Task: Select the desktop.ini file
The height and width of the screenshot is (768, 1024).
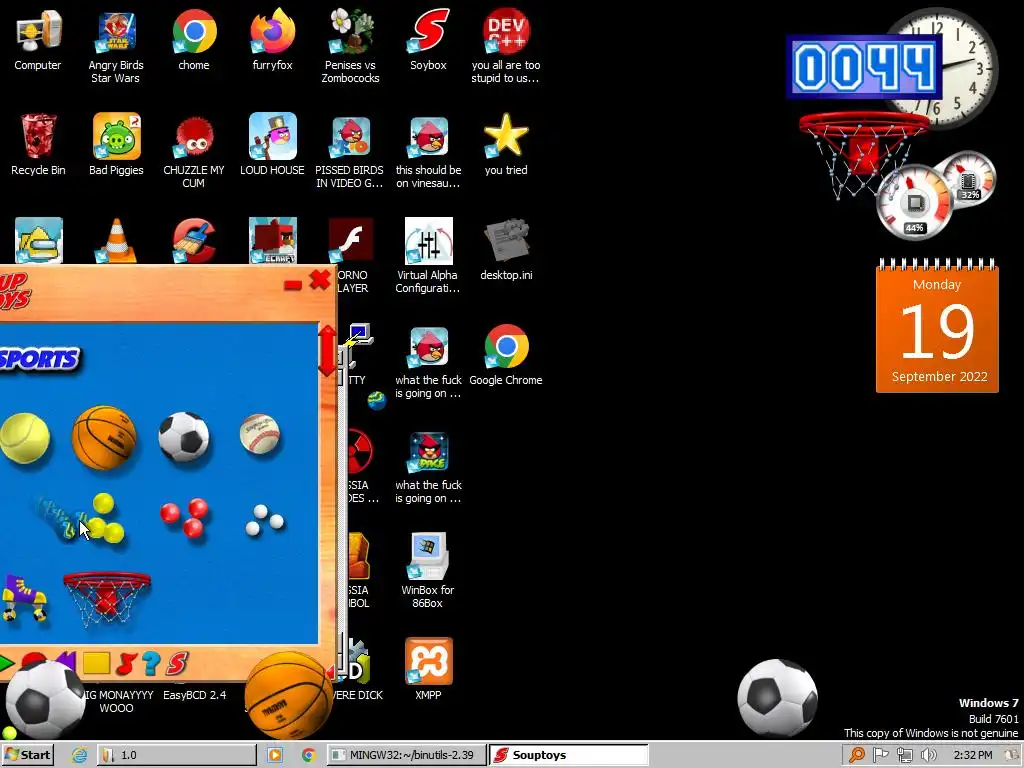Action: [x=506, y=250]
